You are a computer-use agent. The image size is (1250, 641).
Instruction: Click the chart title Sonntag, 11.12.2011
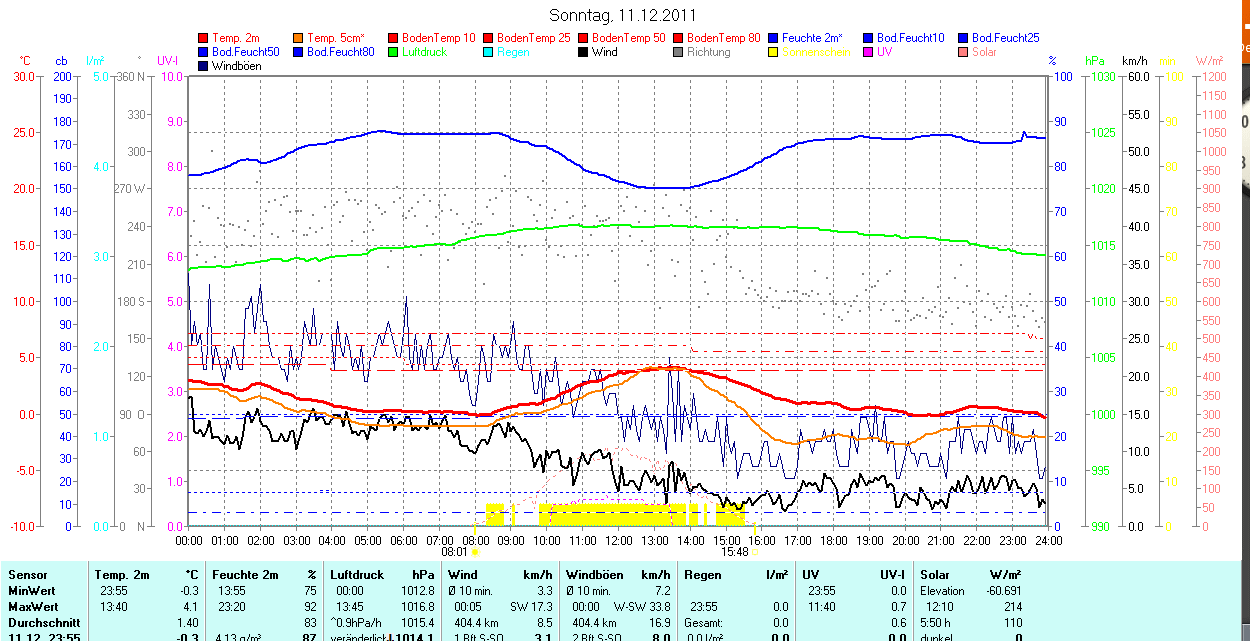[x=623, y=15]
